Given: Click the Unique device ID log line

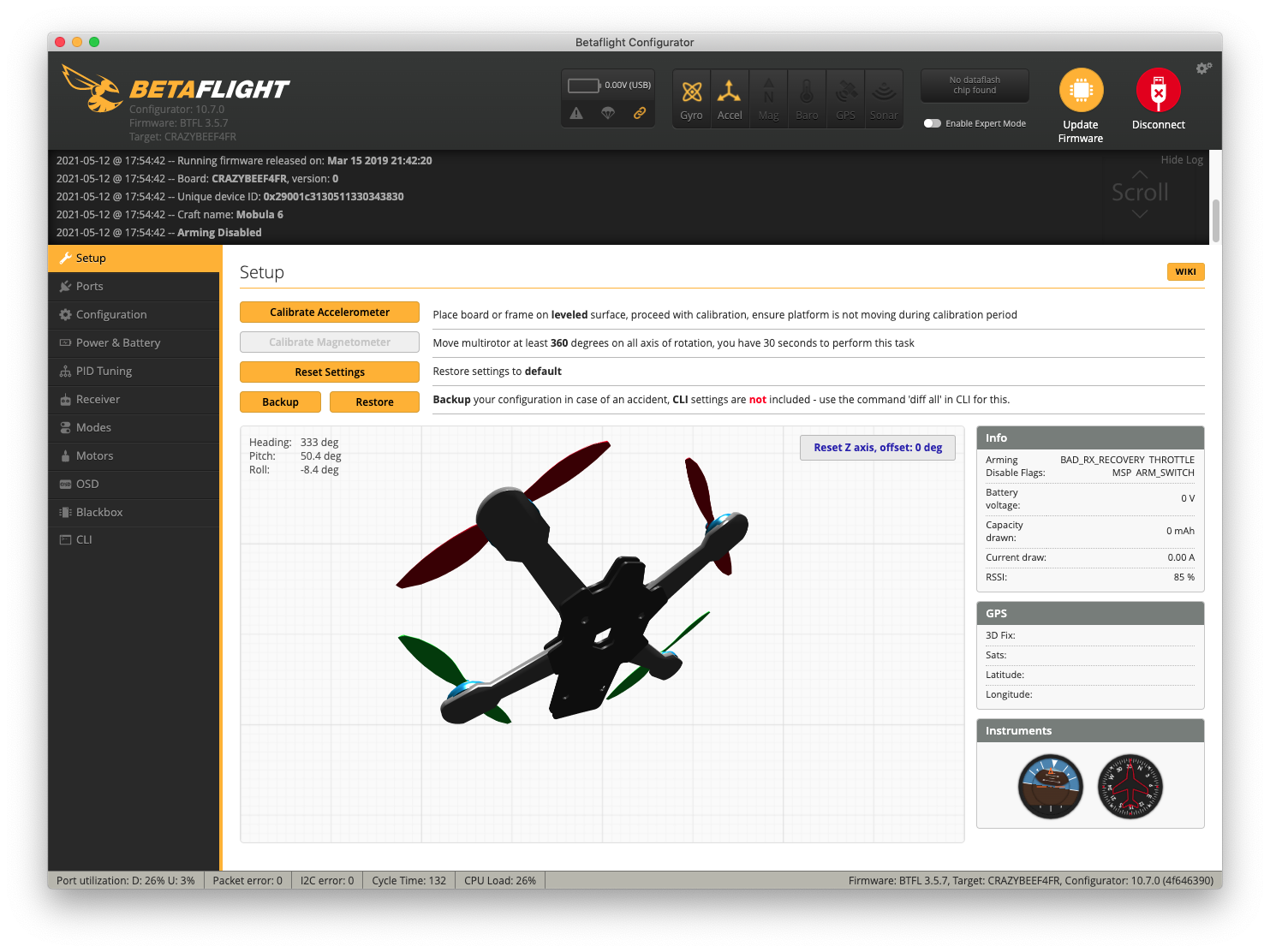Looking at the screenshot, I should coord(230,197).
